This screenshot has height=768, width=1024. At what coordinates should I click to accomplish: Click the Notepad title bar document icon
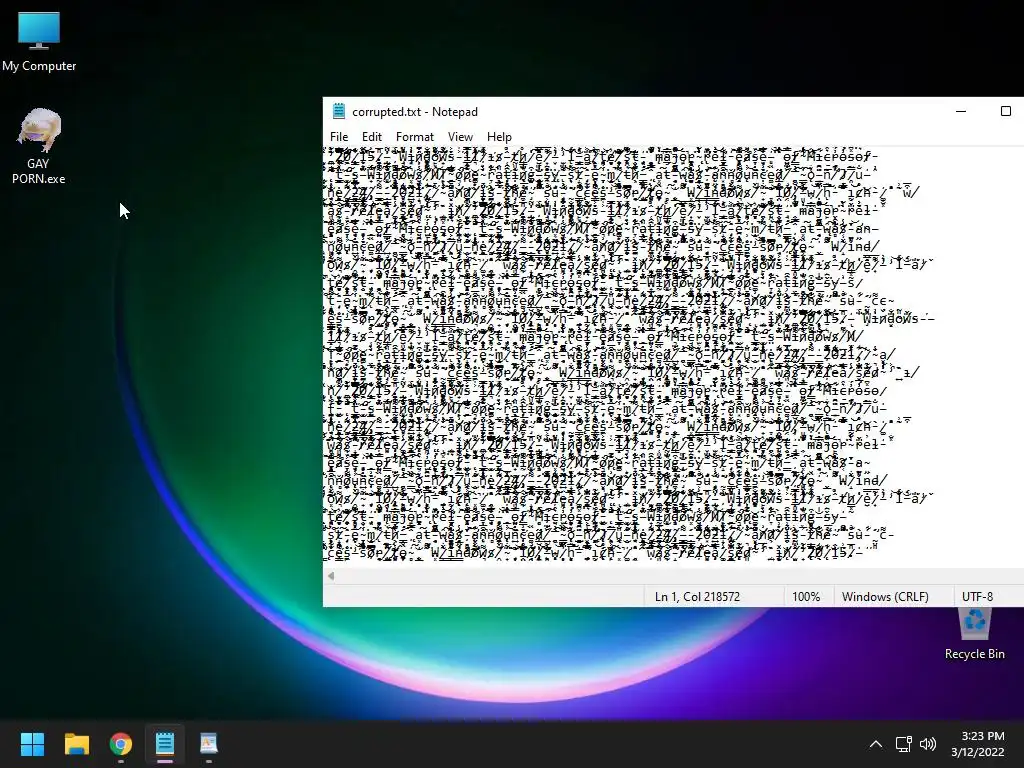pos(338,111)
